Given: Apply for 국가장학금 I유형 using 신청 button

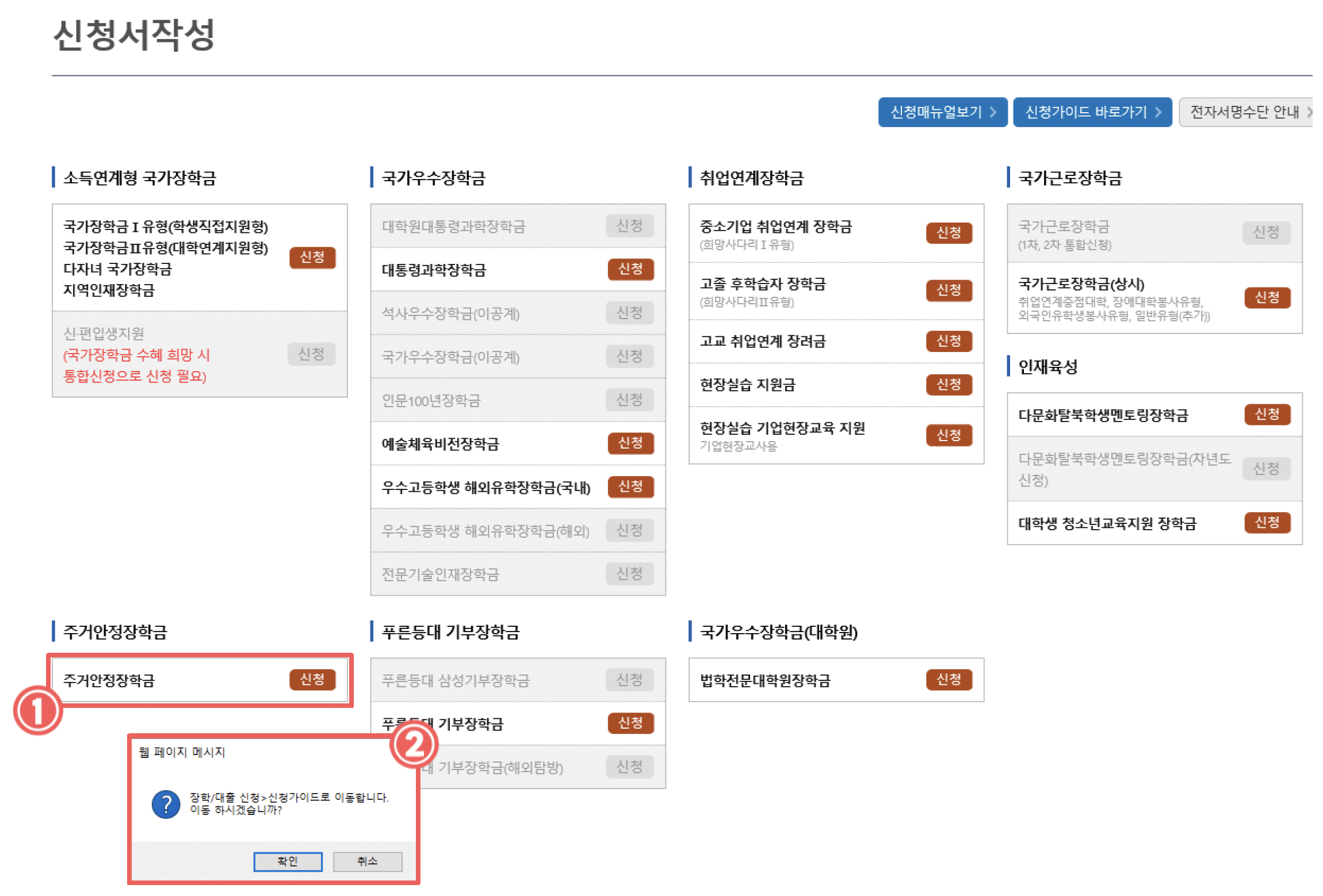Looking at the screenshot, I should (312, 257).
